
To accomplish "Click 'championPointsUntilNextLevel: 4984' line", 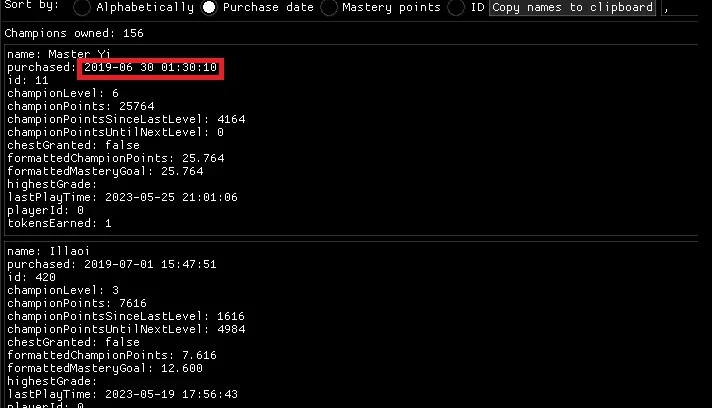I will (126, 329).
